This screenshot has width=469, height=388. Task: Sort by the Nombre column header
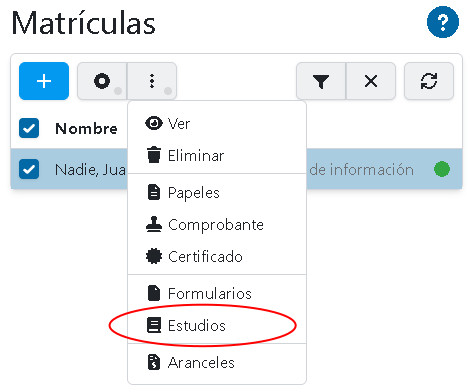coord(86,129)
